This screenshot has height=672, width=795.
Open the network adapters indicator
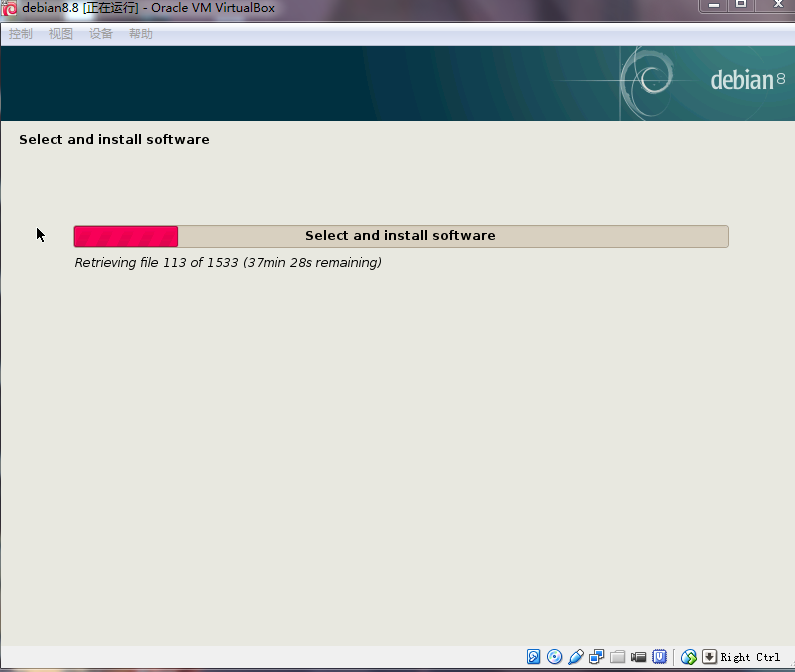pyautogui.click(x=597, y=657)
